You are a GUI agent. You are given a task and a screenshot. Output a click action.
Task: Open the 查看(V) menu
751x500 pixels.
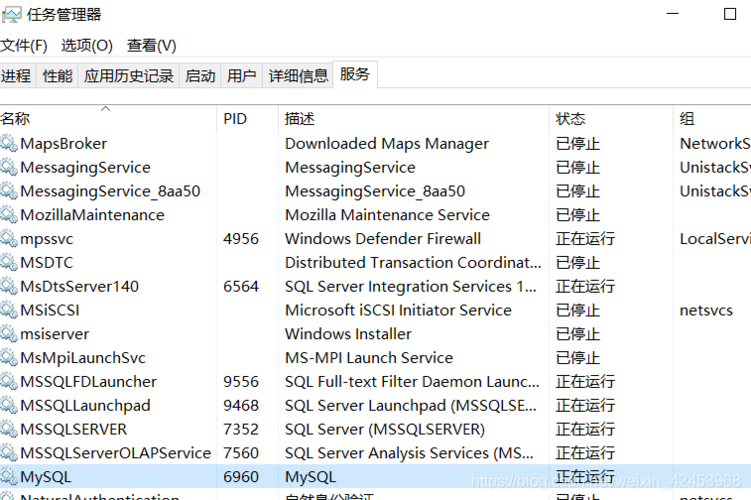(x=151, y=46)
